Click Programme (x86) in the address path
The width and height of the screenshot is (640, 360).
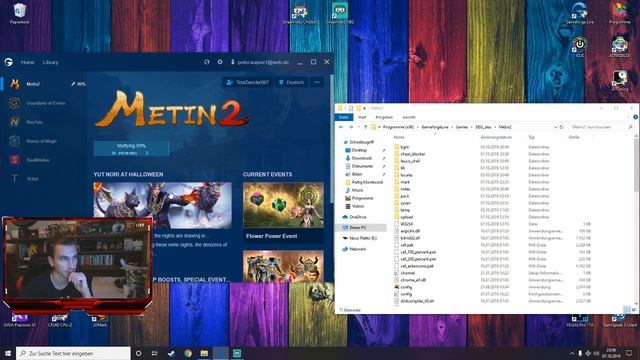[x=398, y=127]
